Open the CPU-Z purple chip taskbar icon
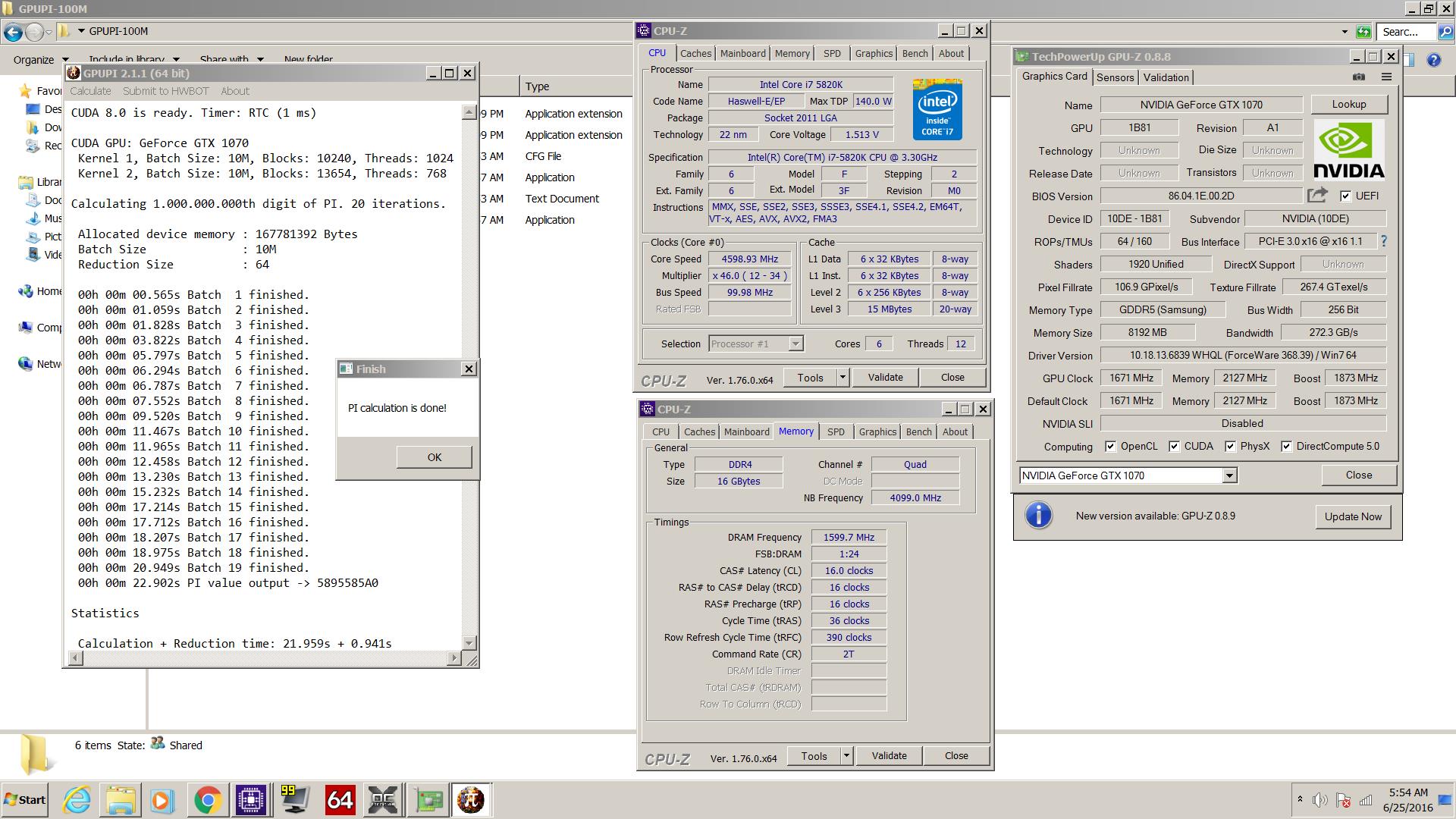 [250, 800]
